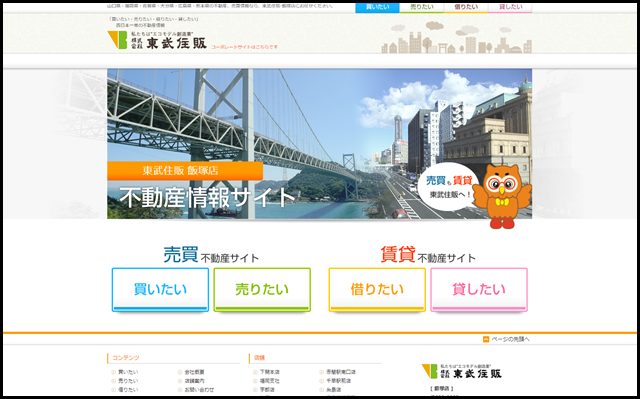Click the 不動産情報サイト banner heading
640x399 pixels.
click(x=207, y=197)
